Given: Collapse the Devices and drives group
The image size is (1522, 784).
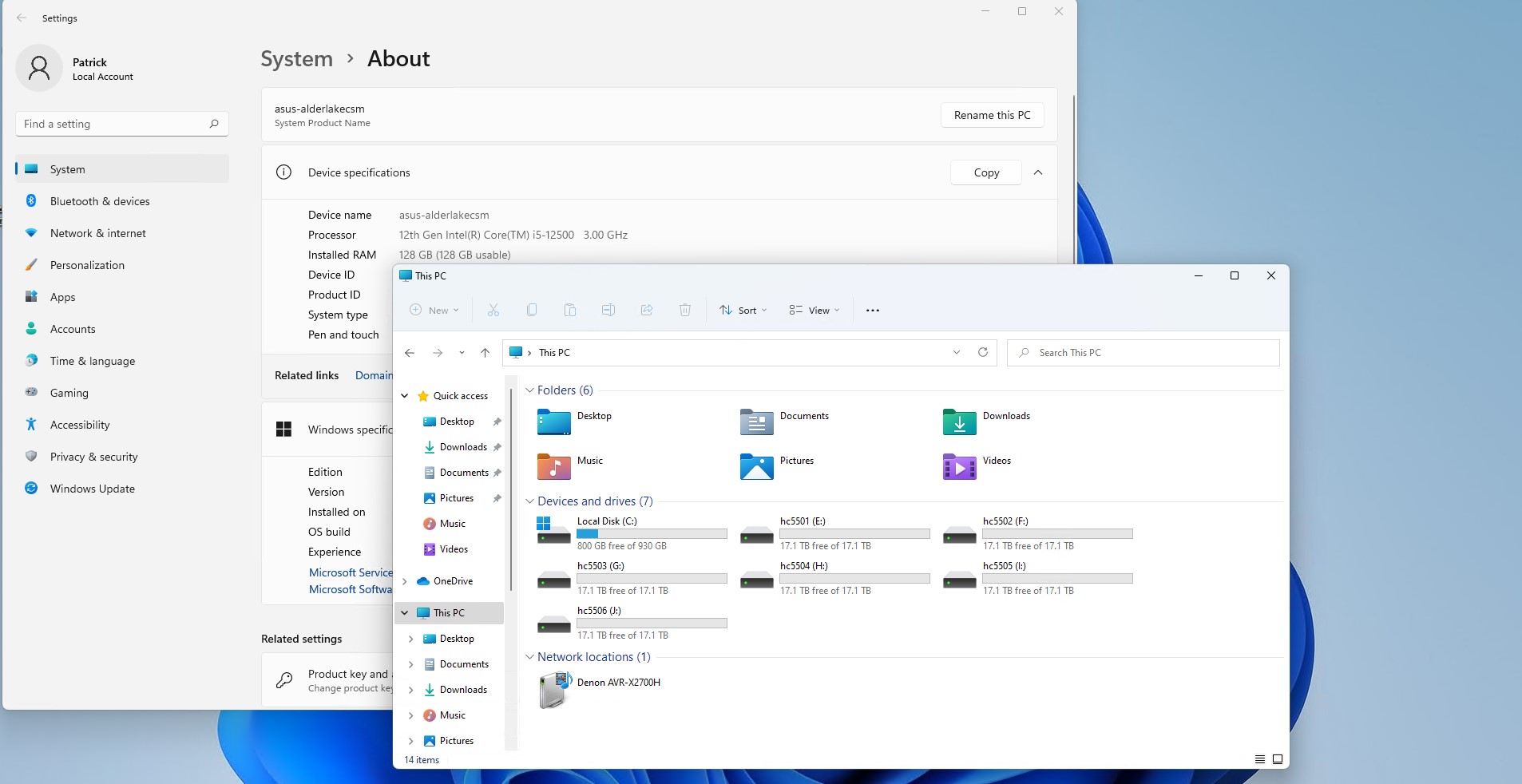Looking at the screenshot, I should [x=529, y=501].
